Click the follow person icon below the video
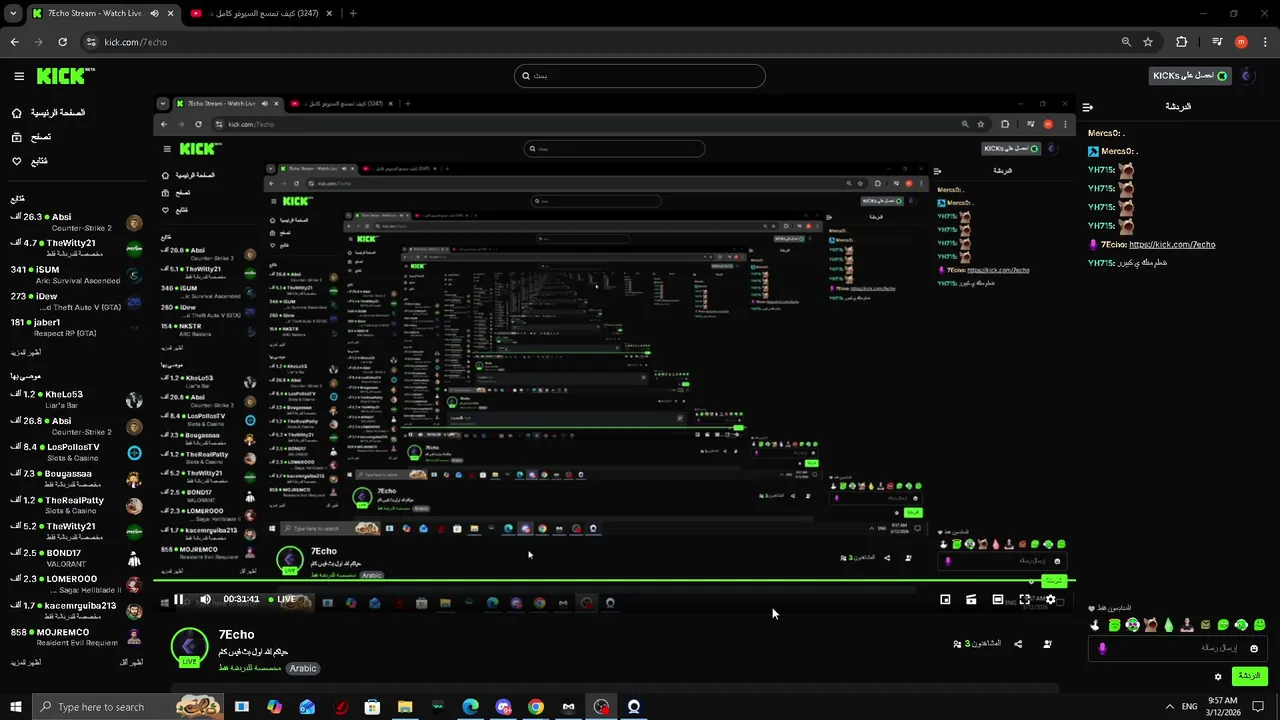 1047,644
